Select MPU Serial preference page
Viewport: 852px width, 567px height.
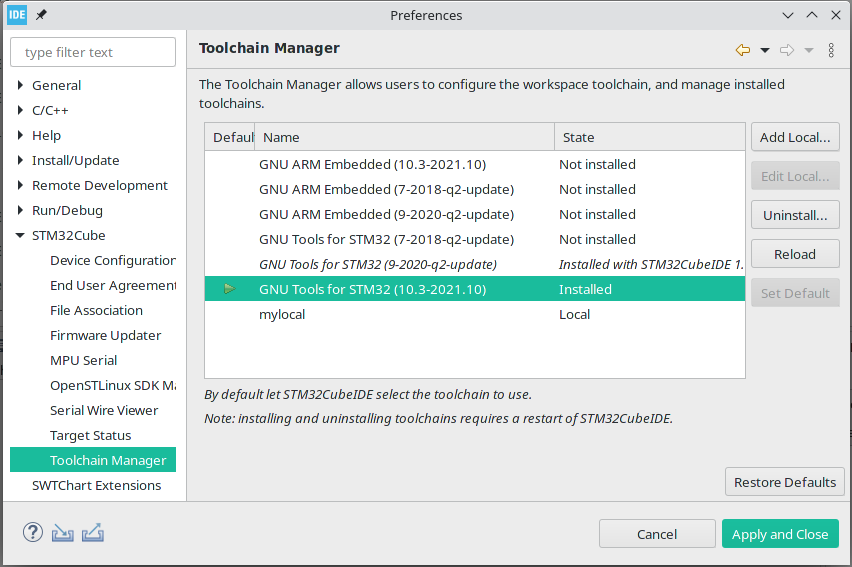[83, 360]
